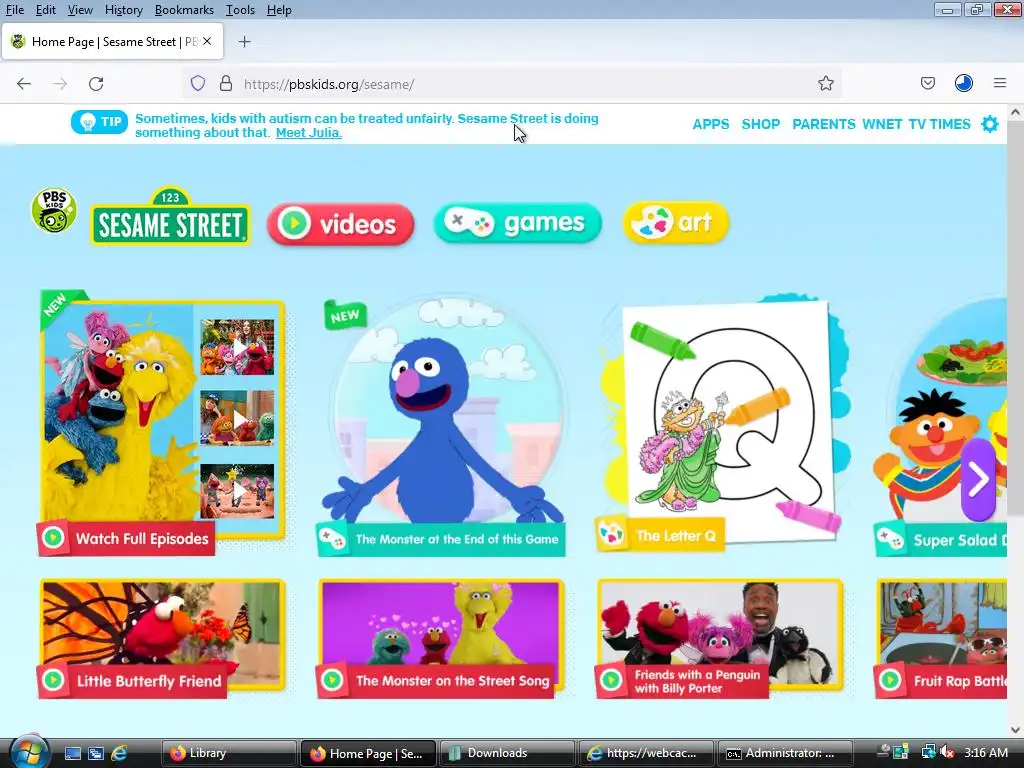The width and height of the screenshot is (1024, 768).
Task: Click the TIP lightbulb badge
Action: click(x=99, y=122)
